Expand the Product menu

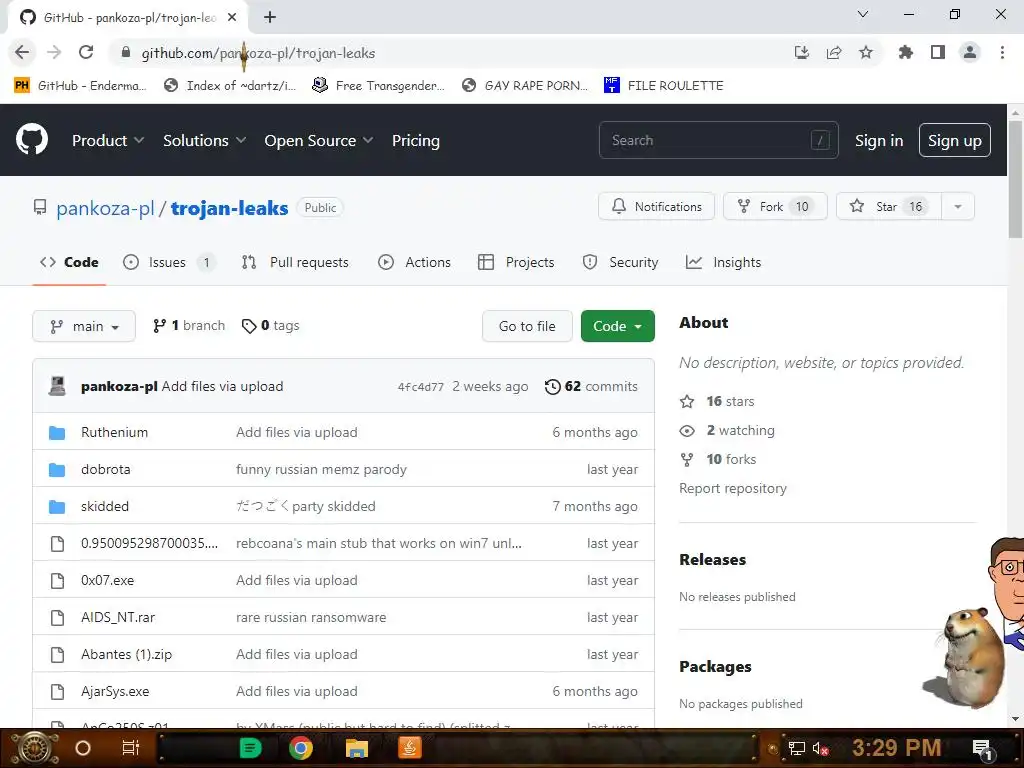pos(108,140)
